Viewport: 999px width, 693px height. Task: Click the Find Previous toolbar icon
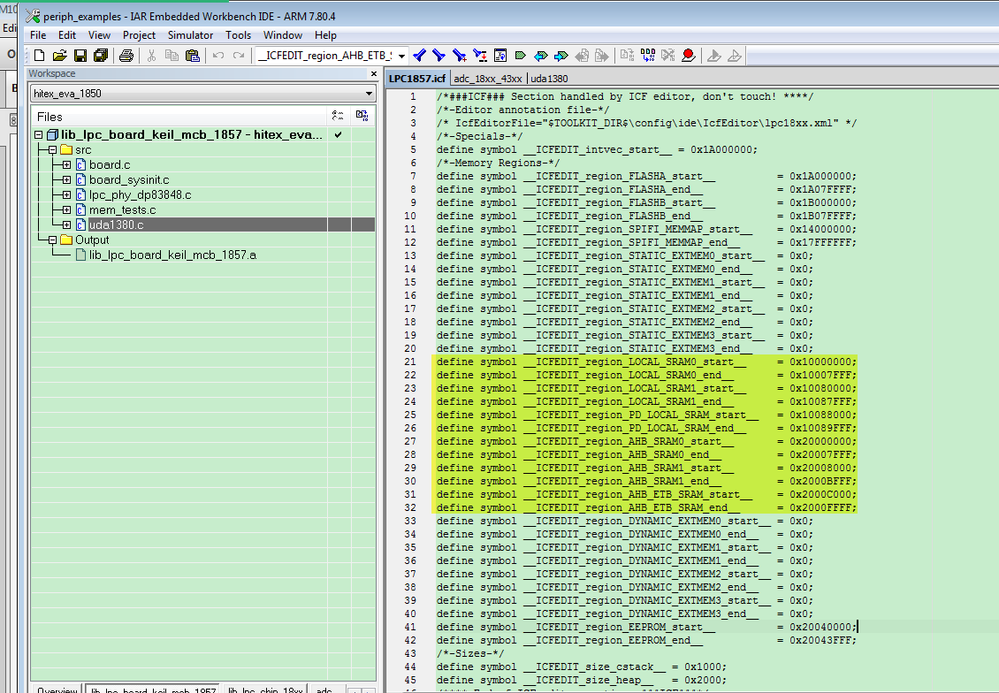[x=419, y=56]
